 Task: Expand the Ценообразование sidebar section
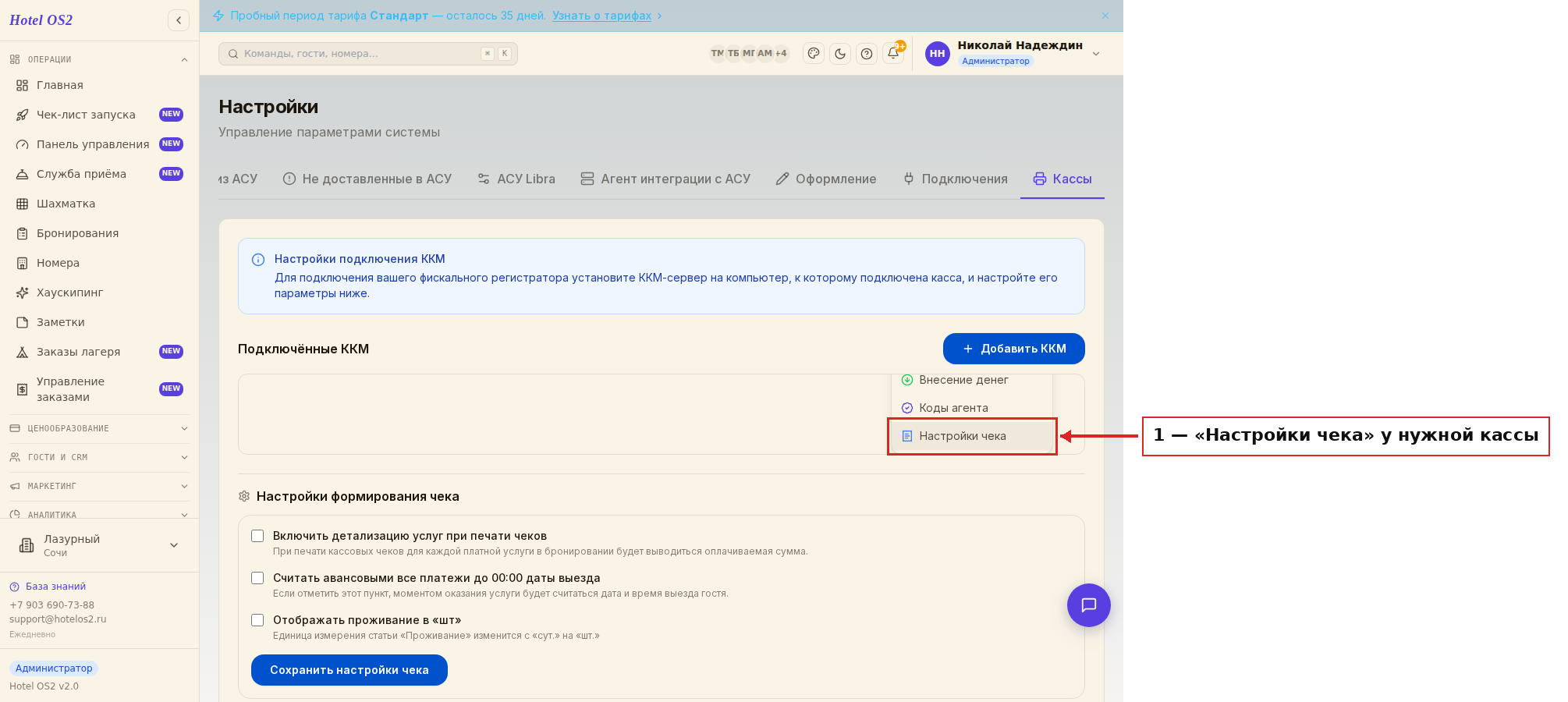99,428
